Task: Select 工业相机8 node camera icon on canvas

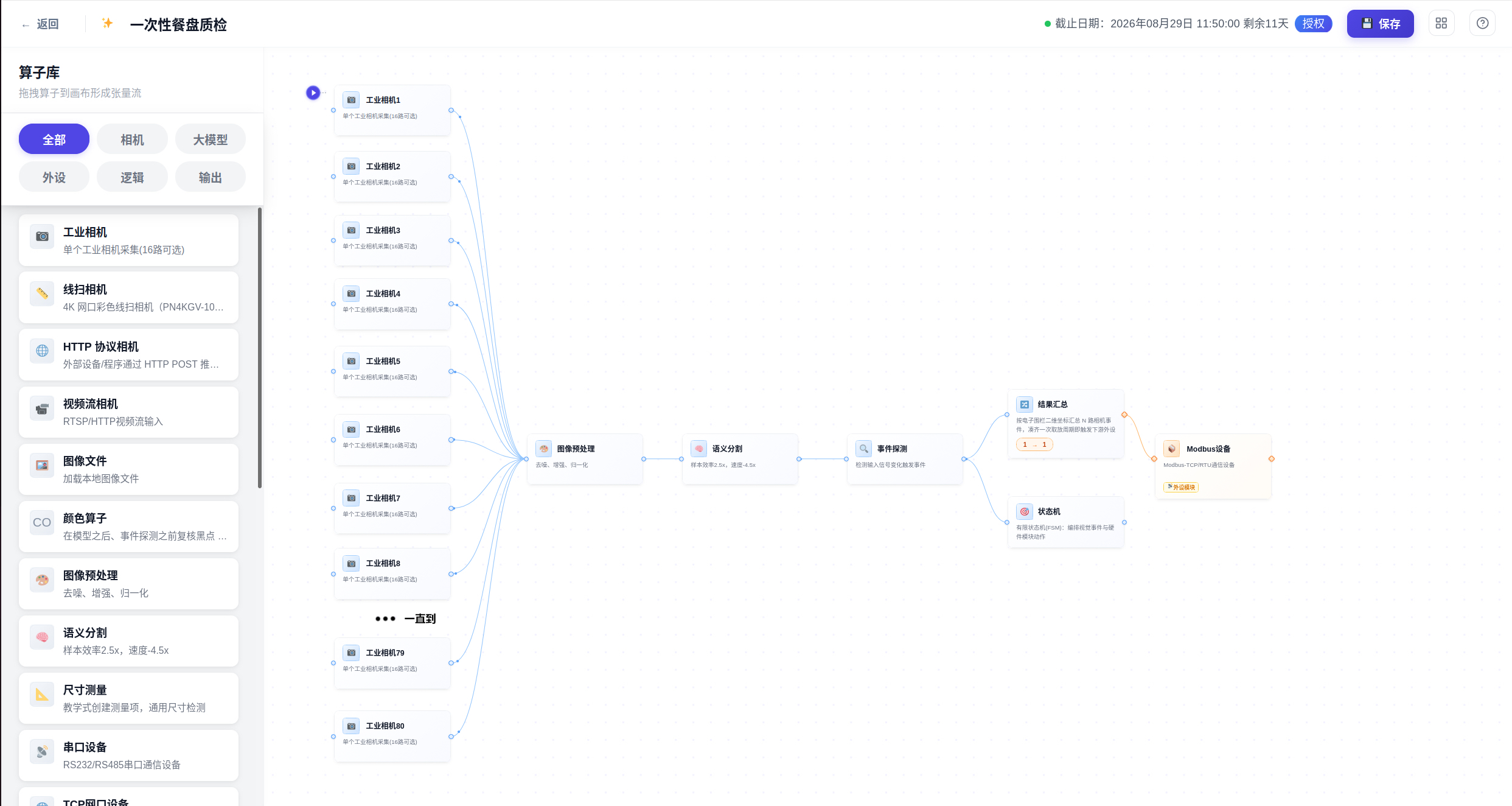Action: point(351,563)
